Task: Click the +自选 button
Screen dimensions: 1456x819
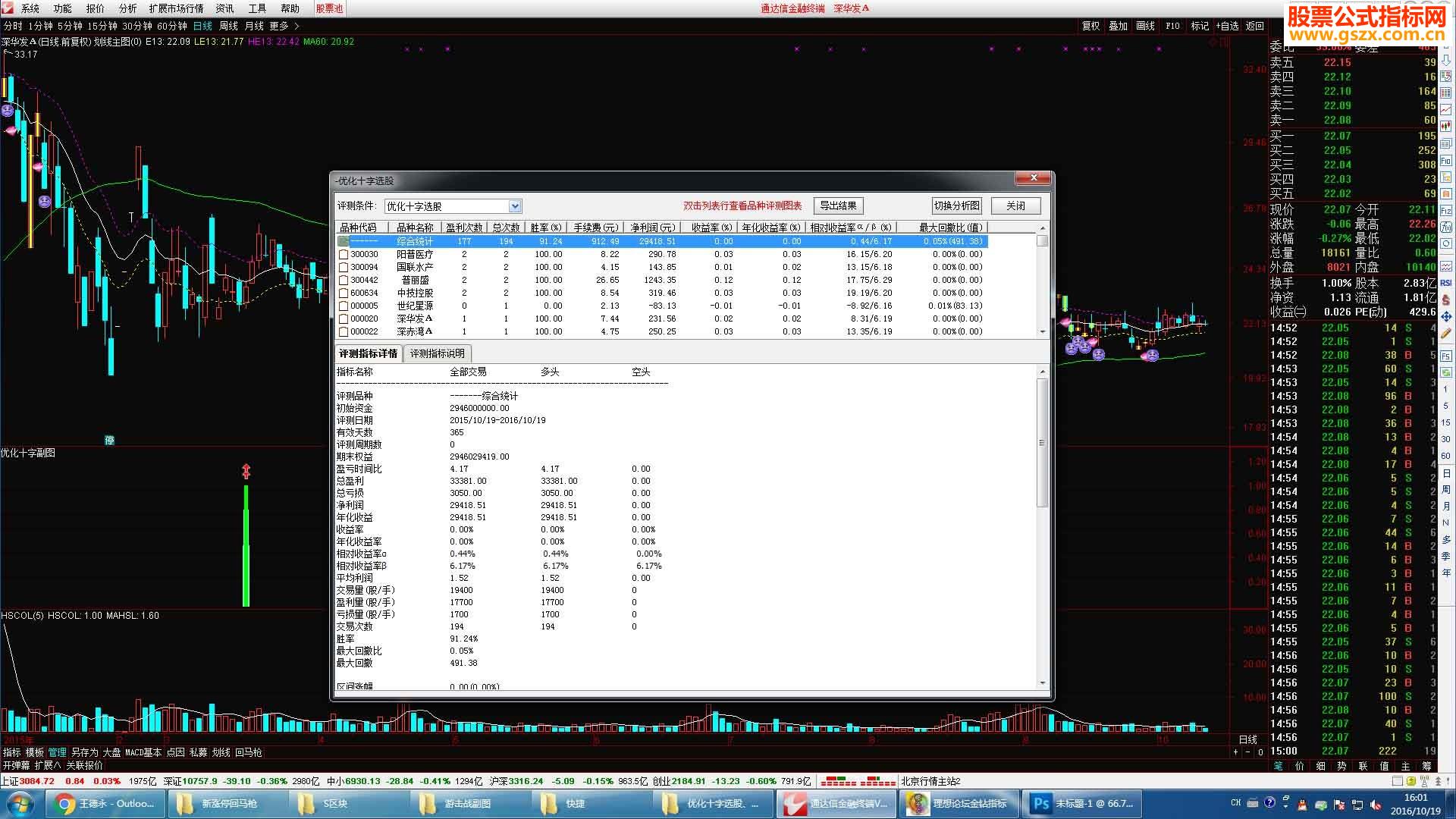Action: click(x=1227, y=26)
